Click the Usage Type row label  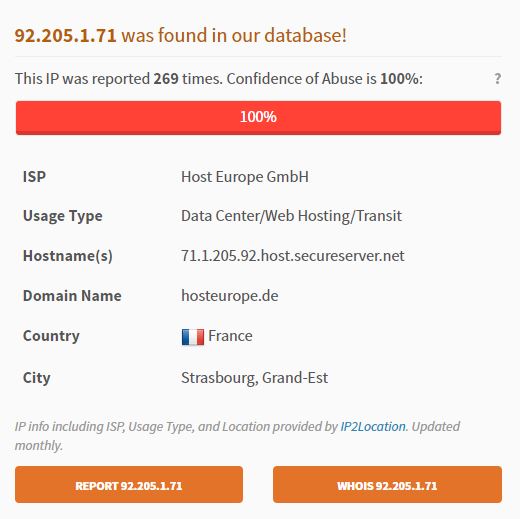click(x=63, y=216)
